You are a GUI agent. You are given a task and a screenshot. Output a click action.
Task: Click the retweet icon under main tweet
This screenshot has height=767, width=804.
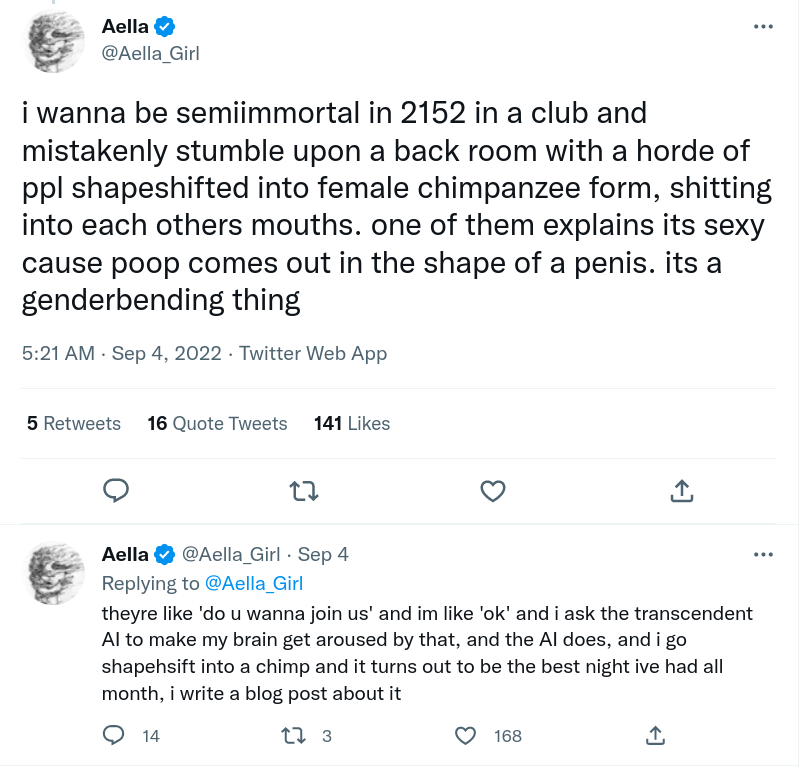click(x=304, y=491)
